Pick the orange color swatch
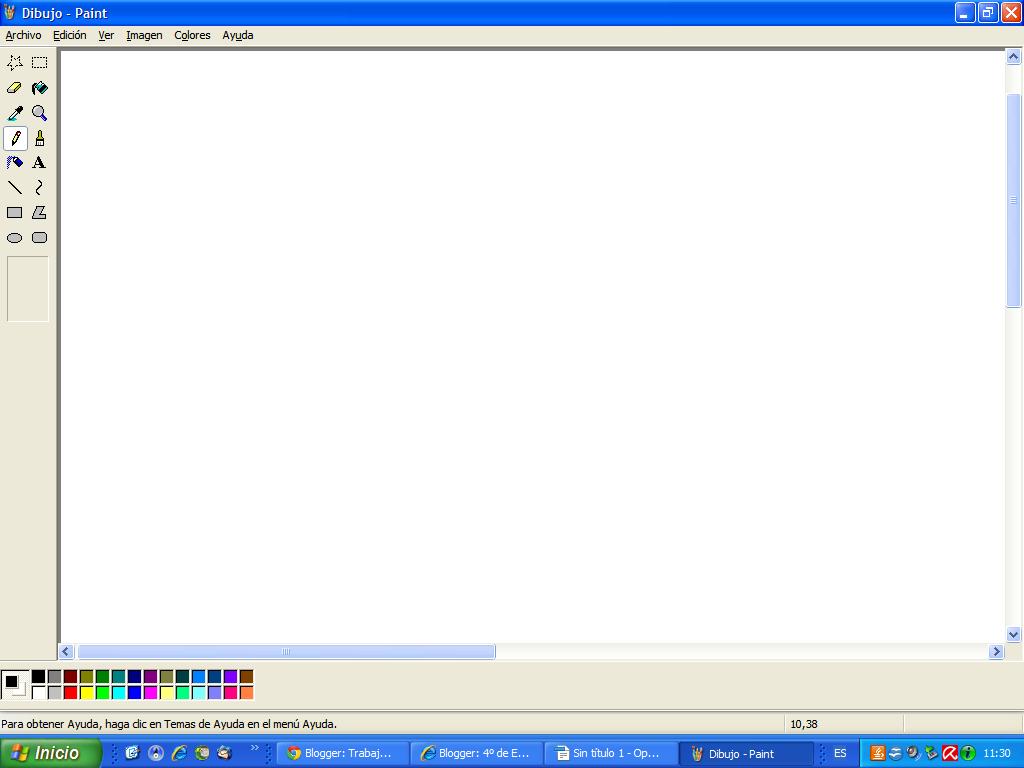 (246, 692)
